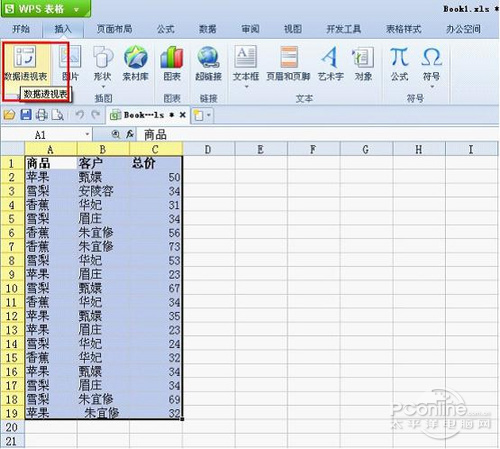Select cell A1 containing 商品

point(51,163)
